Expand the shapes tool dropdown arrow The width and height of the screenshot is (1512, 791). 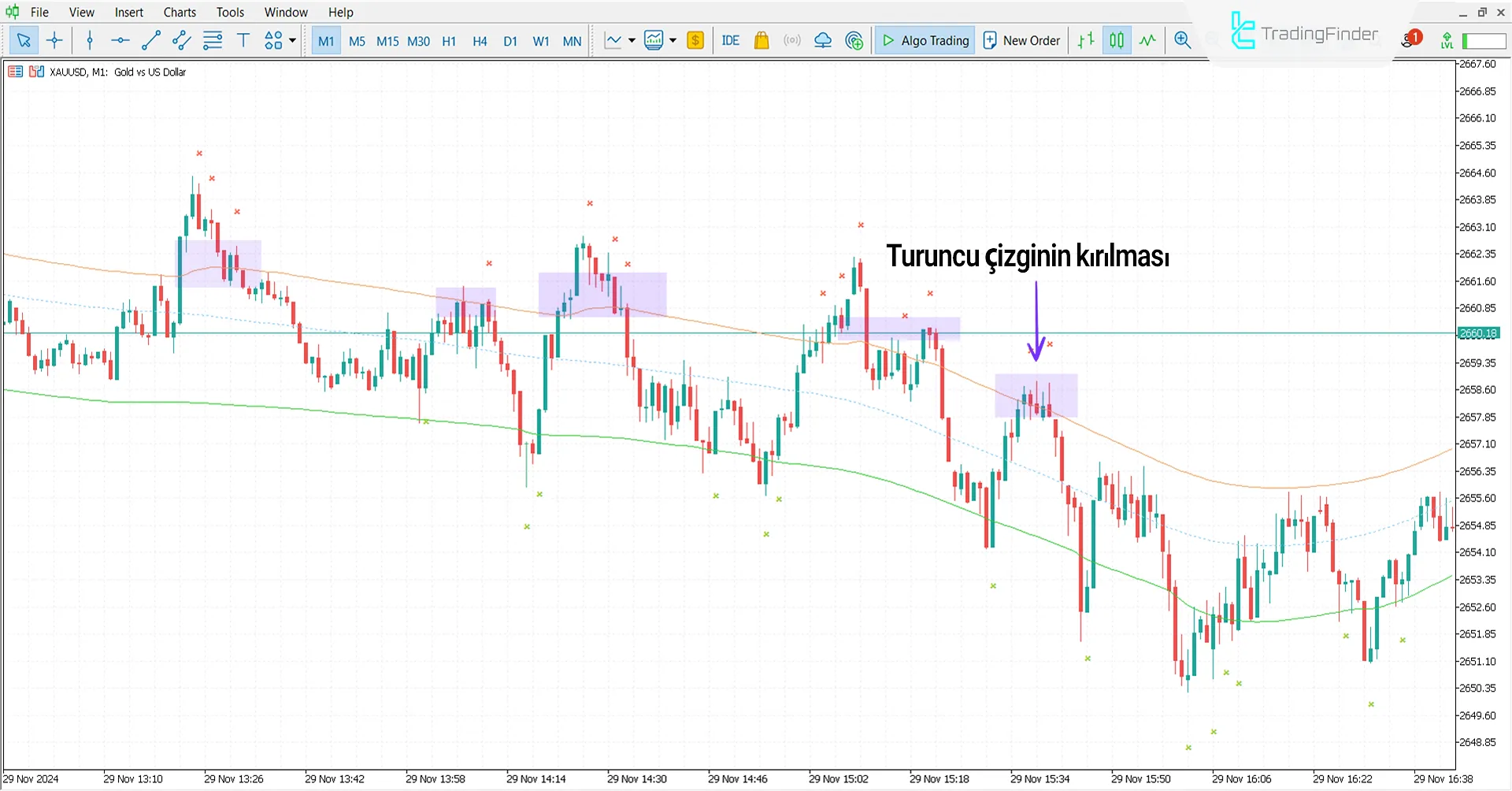coord(291,40)
